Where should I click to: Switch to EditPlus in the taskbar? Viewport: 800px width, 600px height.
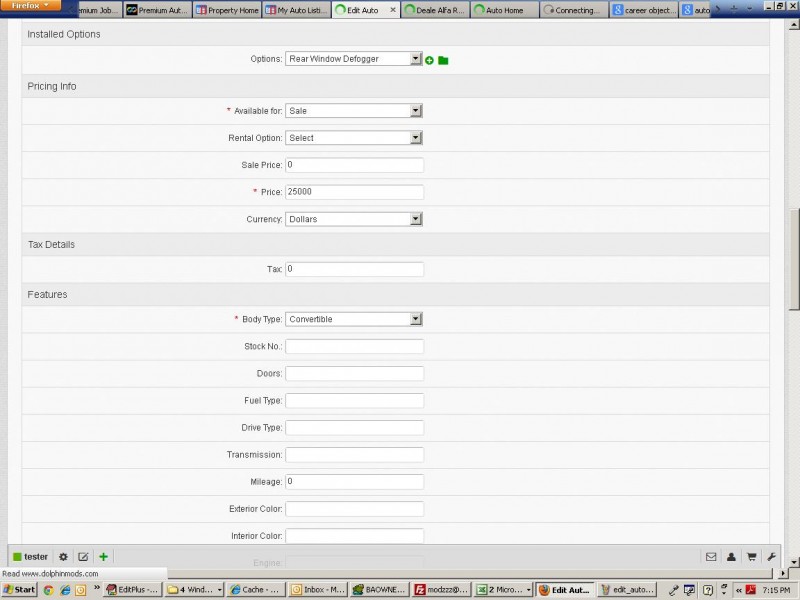134,590
